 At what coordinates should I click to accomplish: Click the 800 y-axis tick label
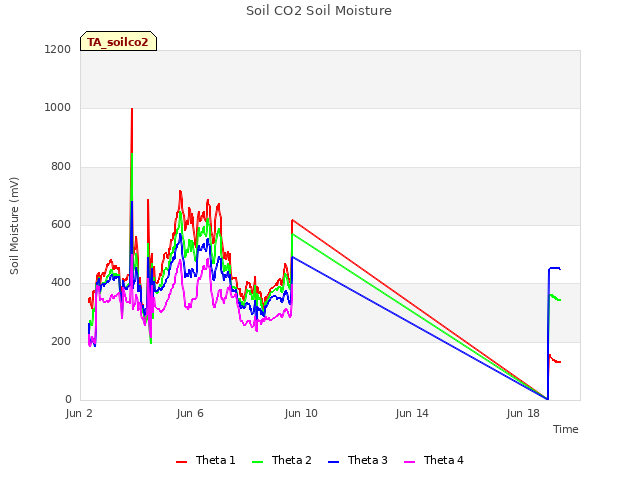coord(61,167)
